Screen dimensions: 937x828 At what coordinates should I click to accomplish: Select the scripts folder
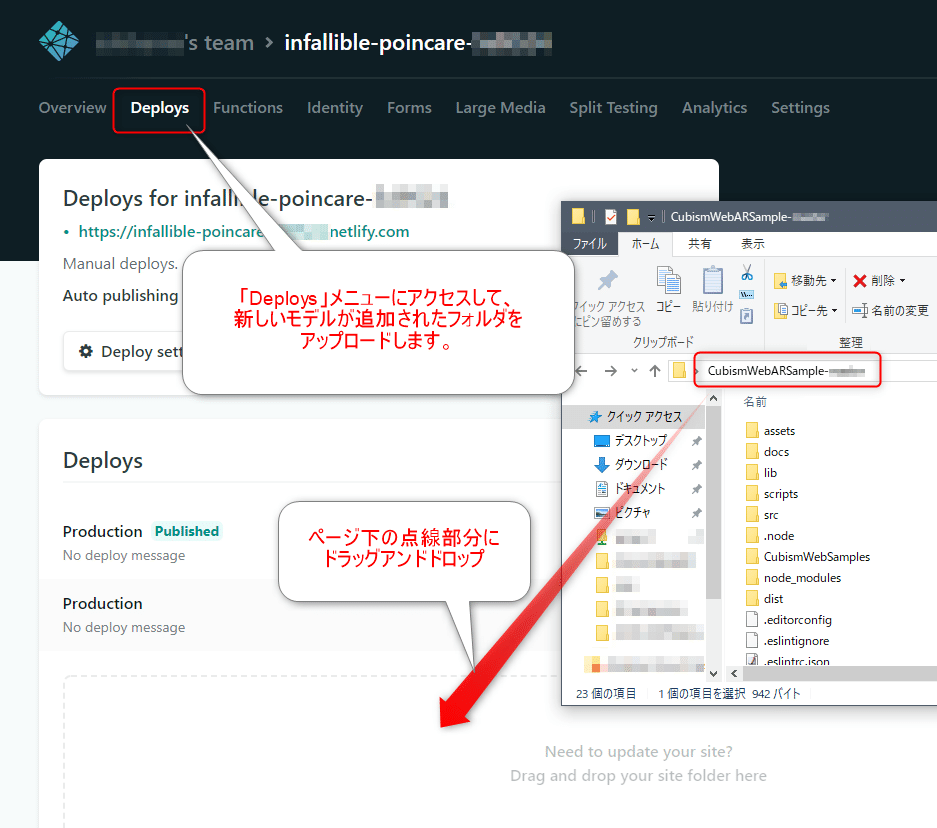[772, 493]
